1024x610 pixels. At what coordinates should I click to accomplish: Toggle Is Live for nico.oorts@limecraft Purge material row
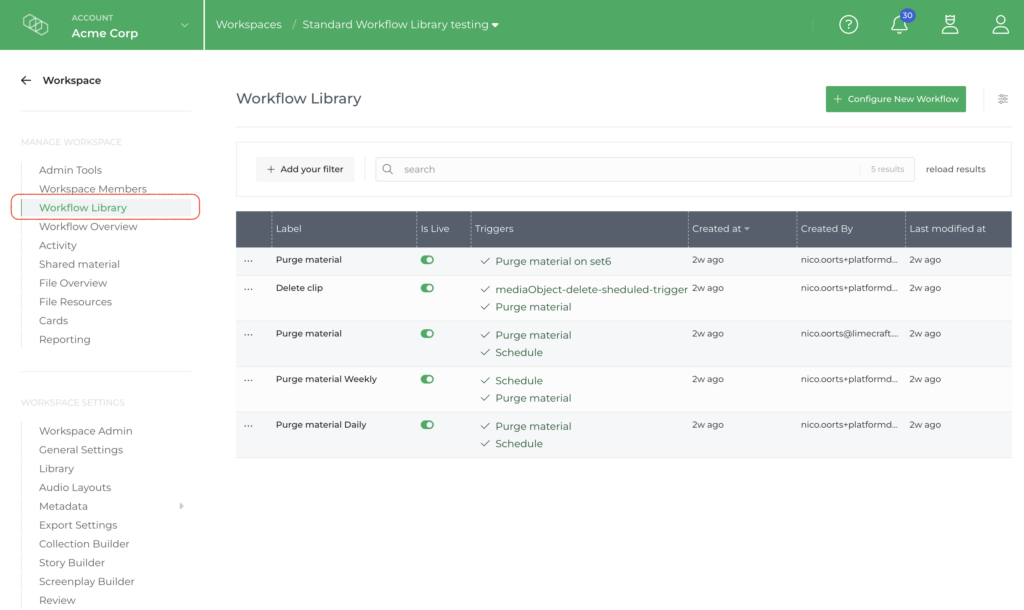(x=427, y=334)
